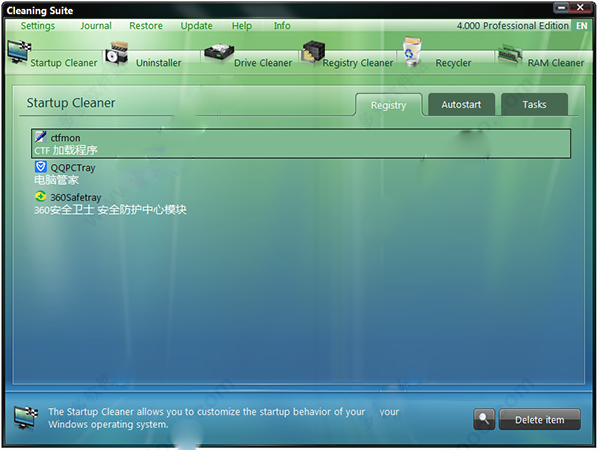This screenshot has height=450, width=600.
Task: Open the Journal menu
Action: tap(96, 26)
